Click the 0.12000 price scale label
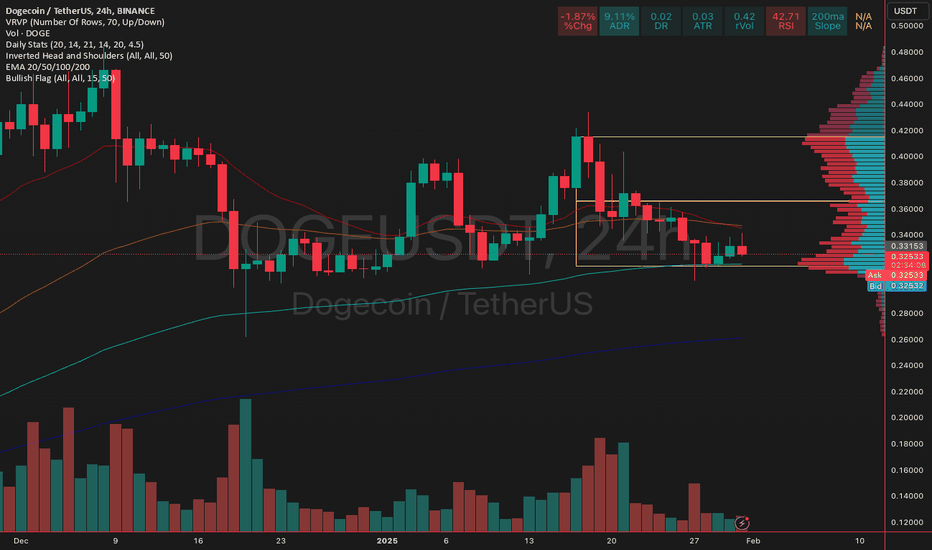Image resolution: width=932 pixels, height=550 pixels. (x=907, y=523)
